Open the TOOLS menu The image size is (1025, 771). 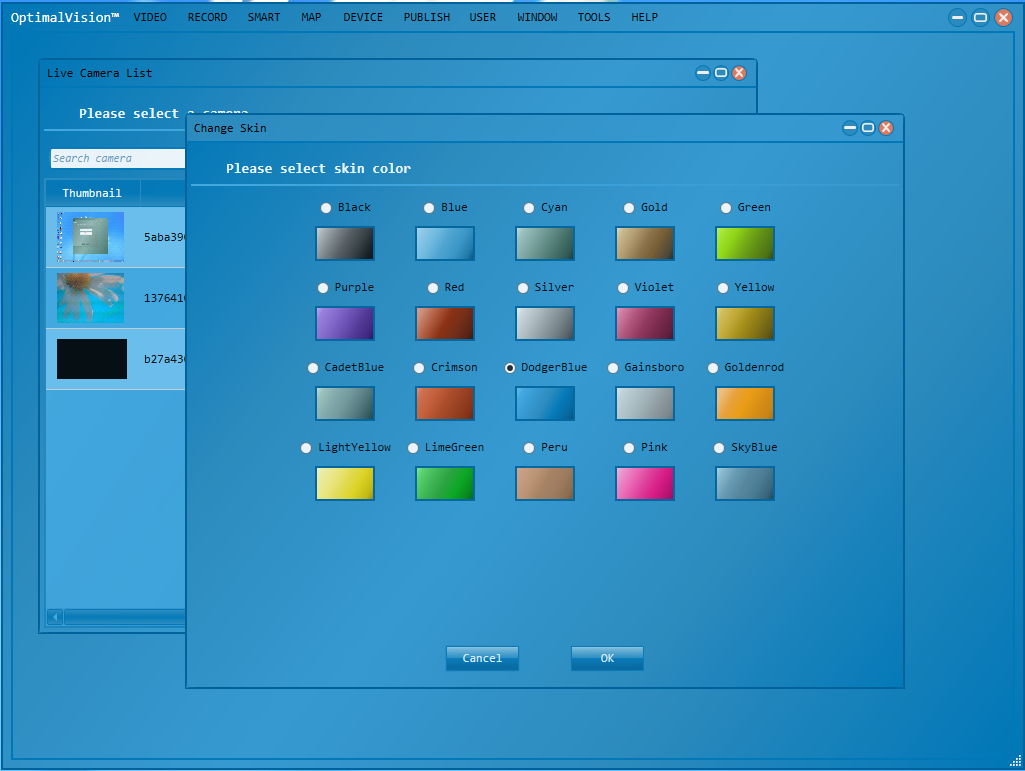point(593,17)
